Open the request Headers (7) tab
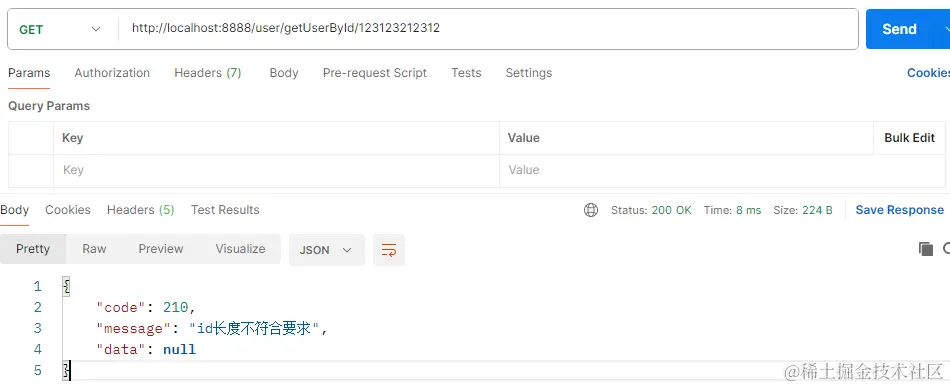The width and height of the screenshot is (950, 388). click(208, 73)
